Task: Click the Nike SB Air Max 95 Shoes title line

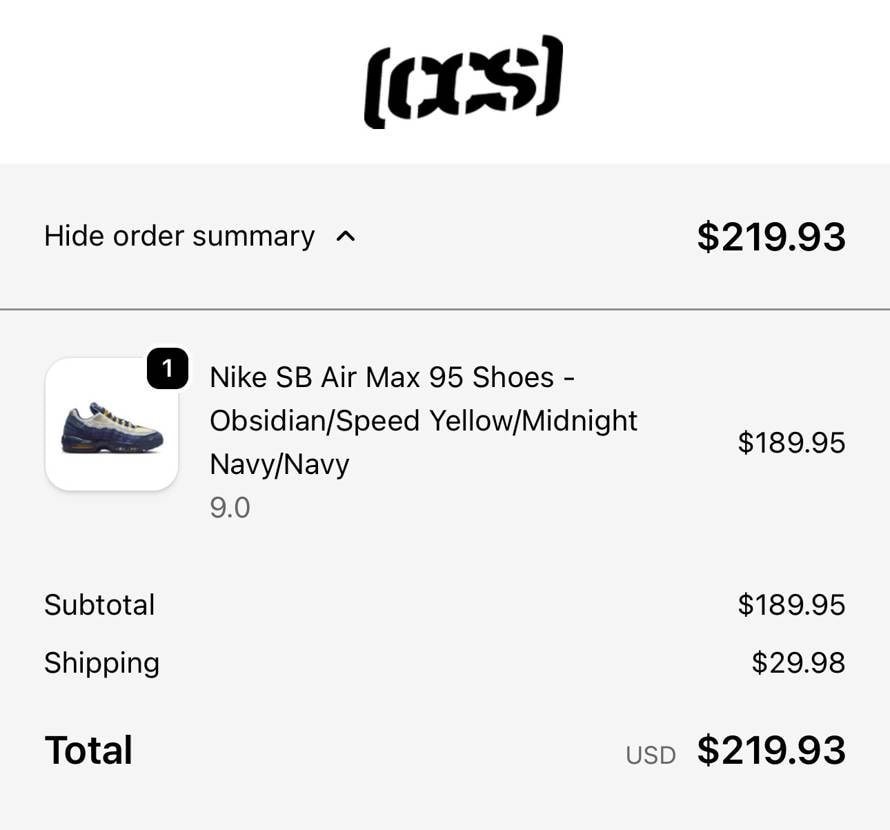Action: coord(391,377)
